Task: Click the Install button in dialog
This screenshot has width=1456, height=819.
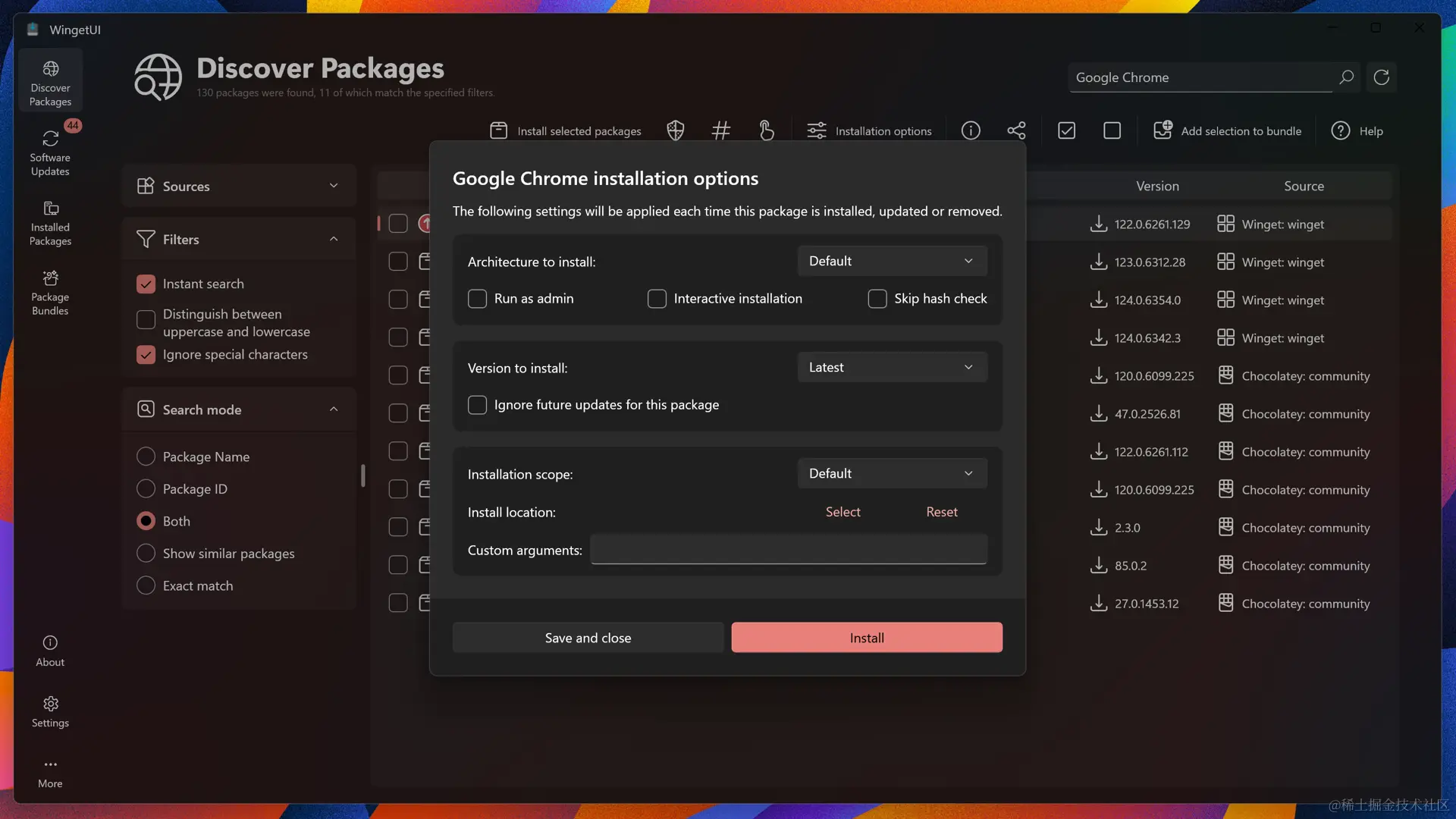Action: 867,638
